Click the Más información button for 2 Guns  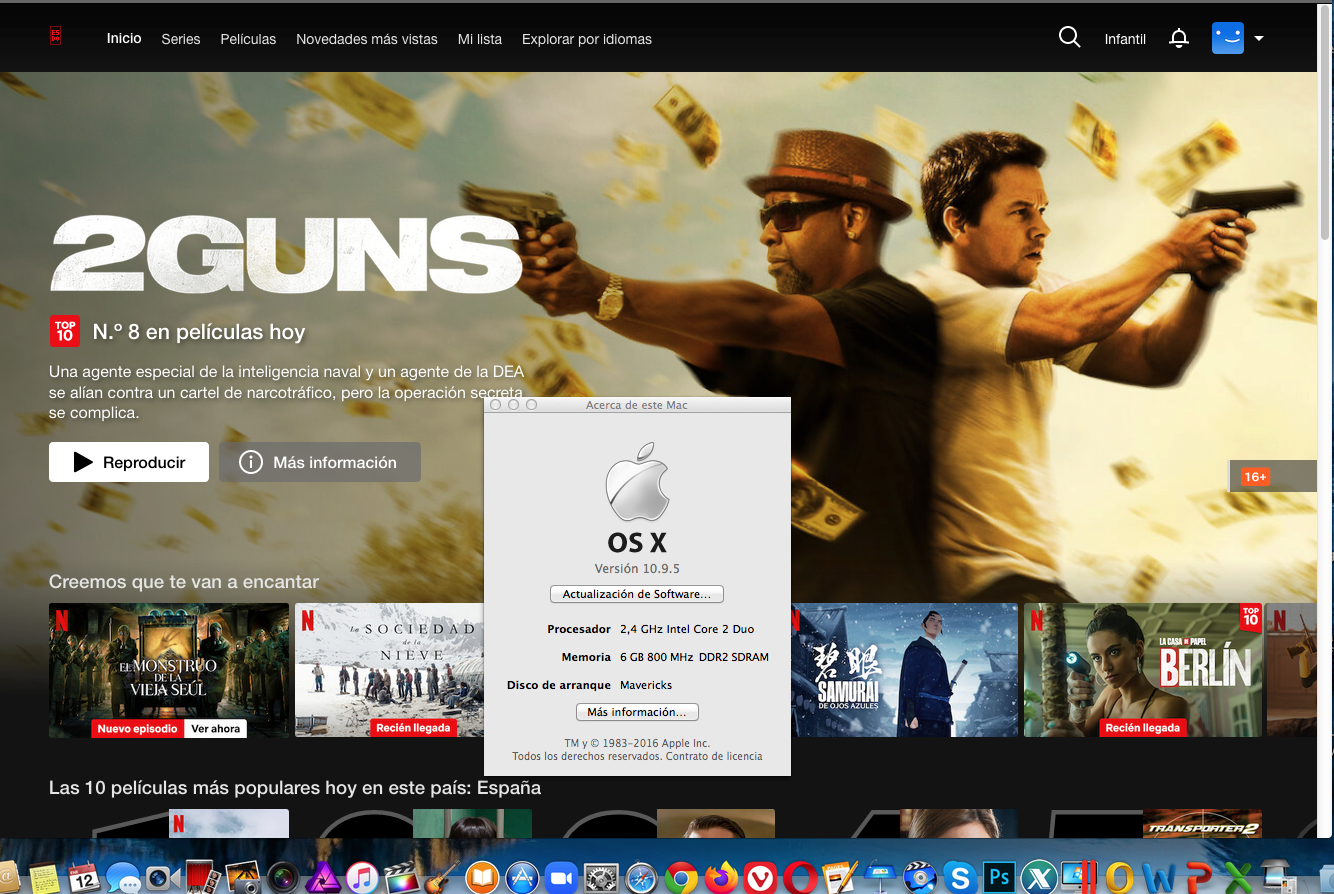coord(320,462)
